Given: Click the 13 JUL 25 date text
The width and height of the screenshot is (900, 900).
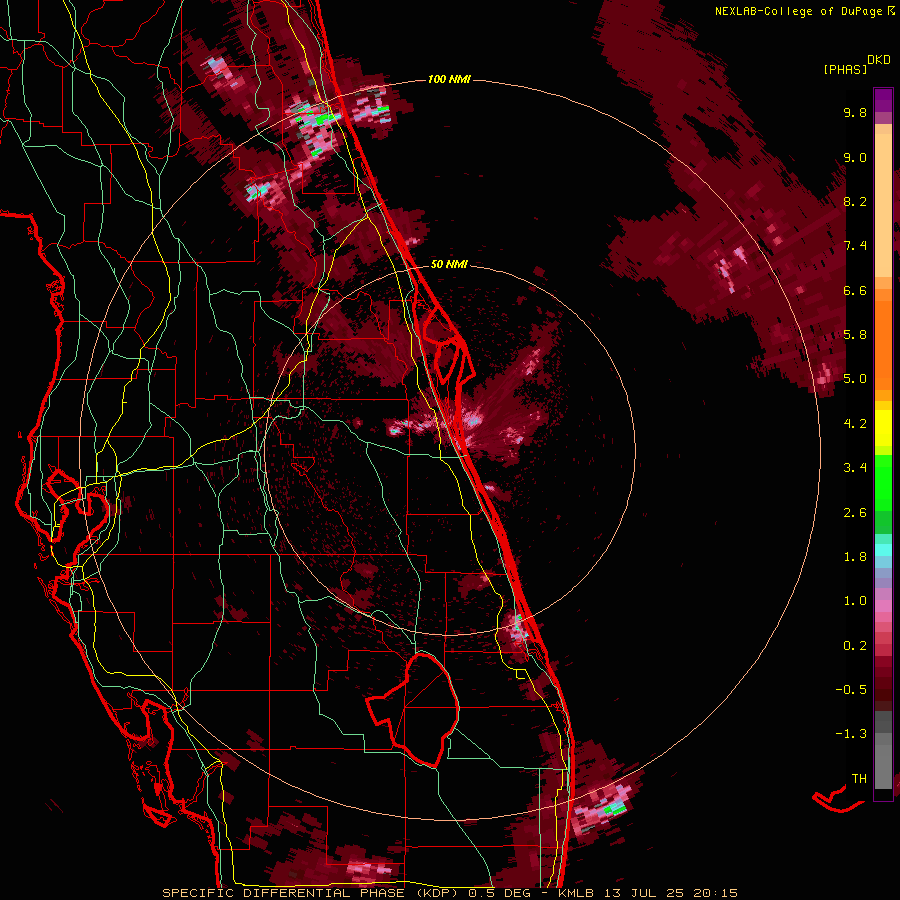Looking at the screenshot, I should click(x=645, y=893).
